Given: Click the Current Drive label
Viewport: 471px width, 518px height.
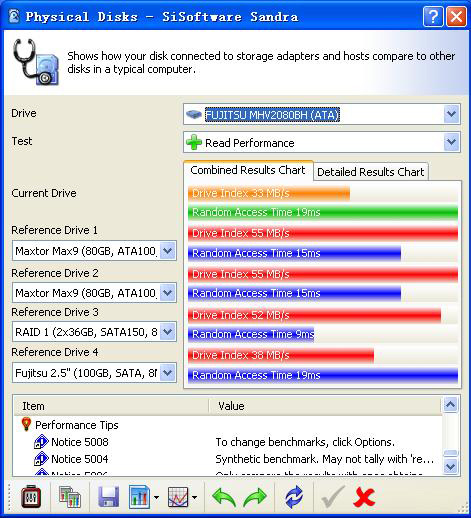Looking at the screenshot, I should [x=44, y=193].
